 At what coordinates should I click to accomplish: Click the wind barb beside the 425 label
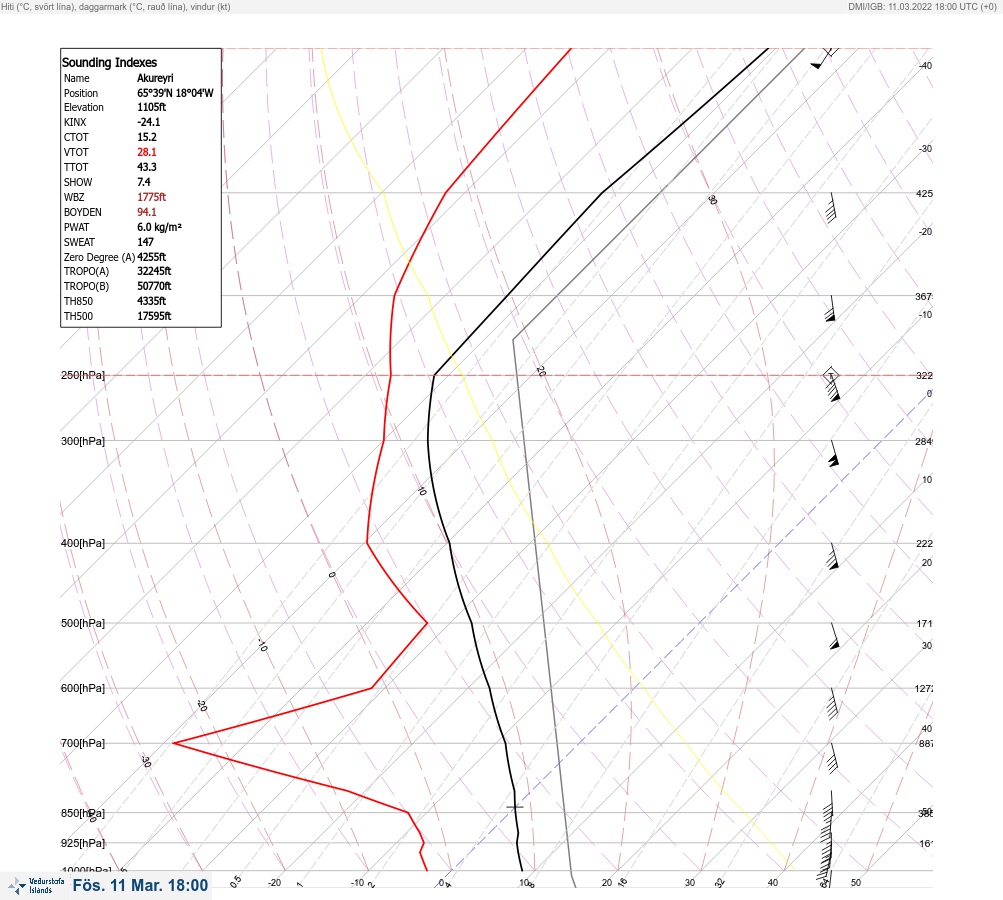pyautogui.click(x=830, y=208)
